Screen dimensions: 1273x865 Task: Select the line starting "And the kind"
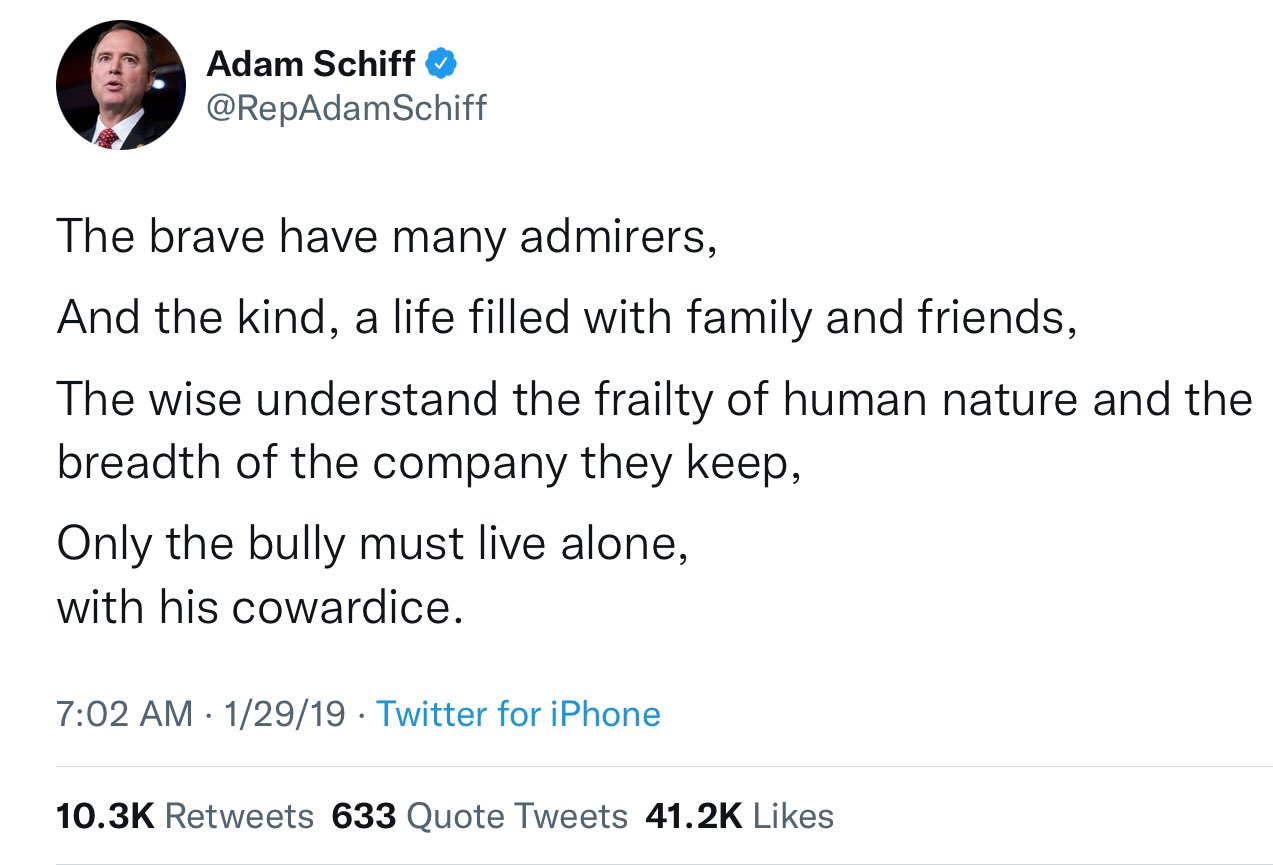566,317
